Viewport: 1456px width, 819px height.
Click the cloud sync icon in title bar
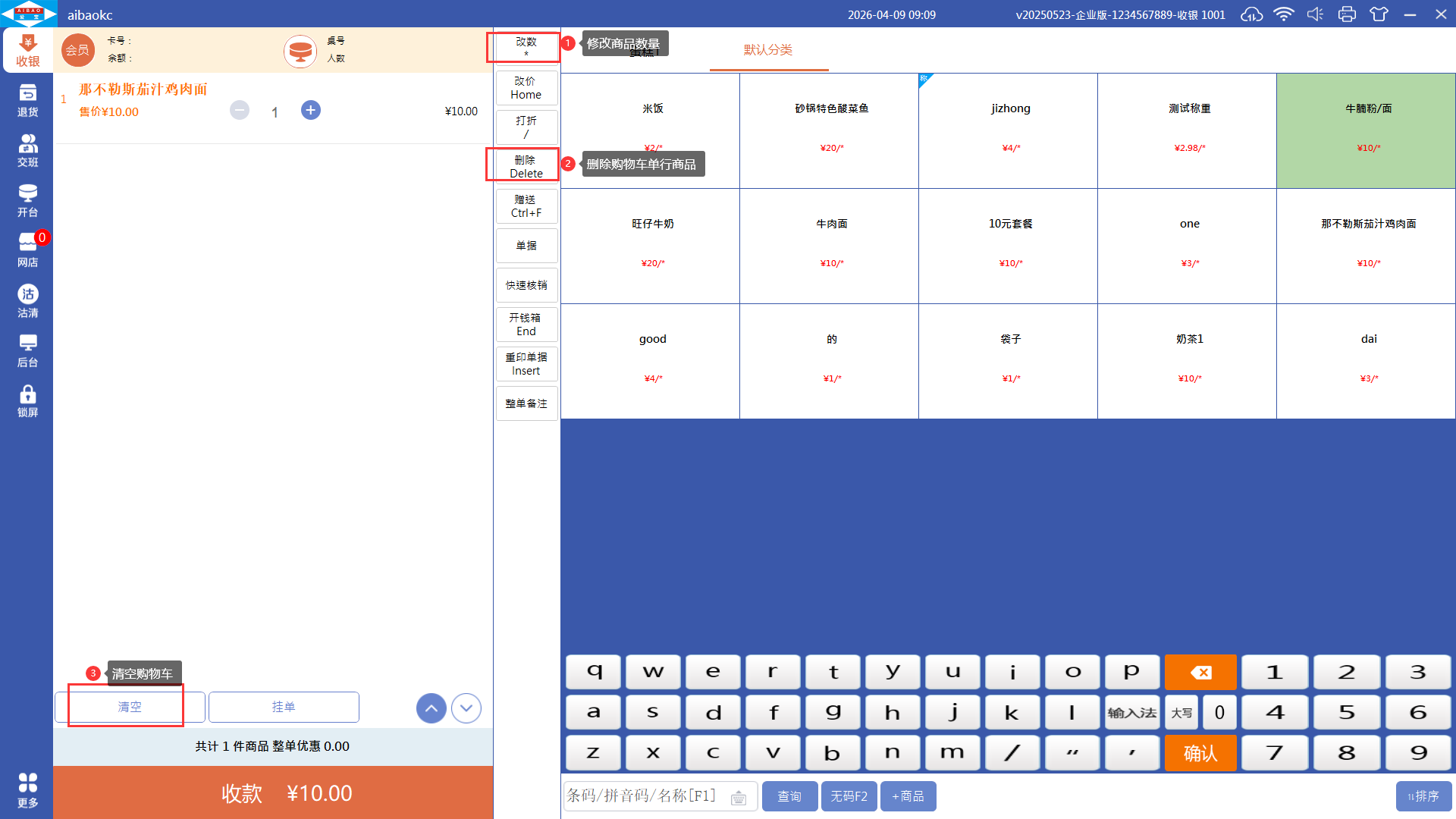[x=1251, y=14]
